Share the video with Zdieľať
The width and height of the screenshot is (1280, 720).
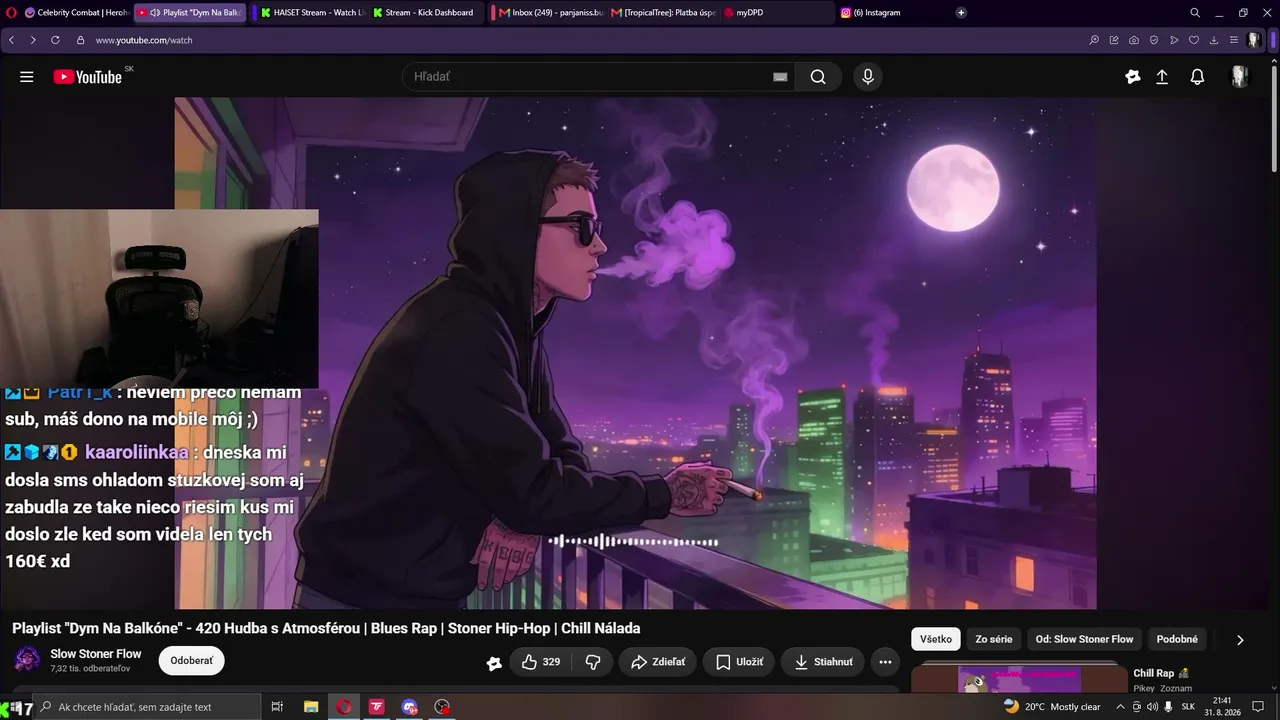[657, 662]
